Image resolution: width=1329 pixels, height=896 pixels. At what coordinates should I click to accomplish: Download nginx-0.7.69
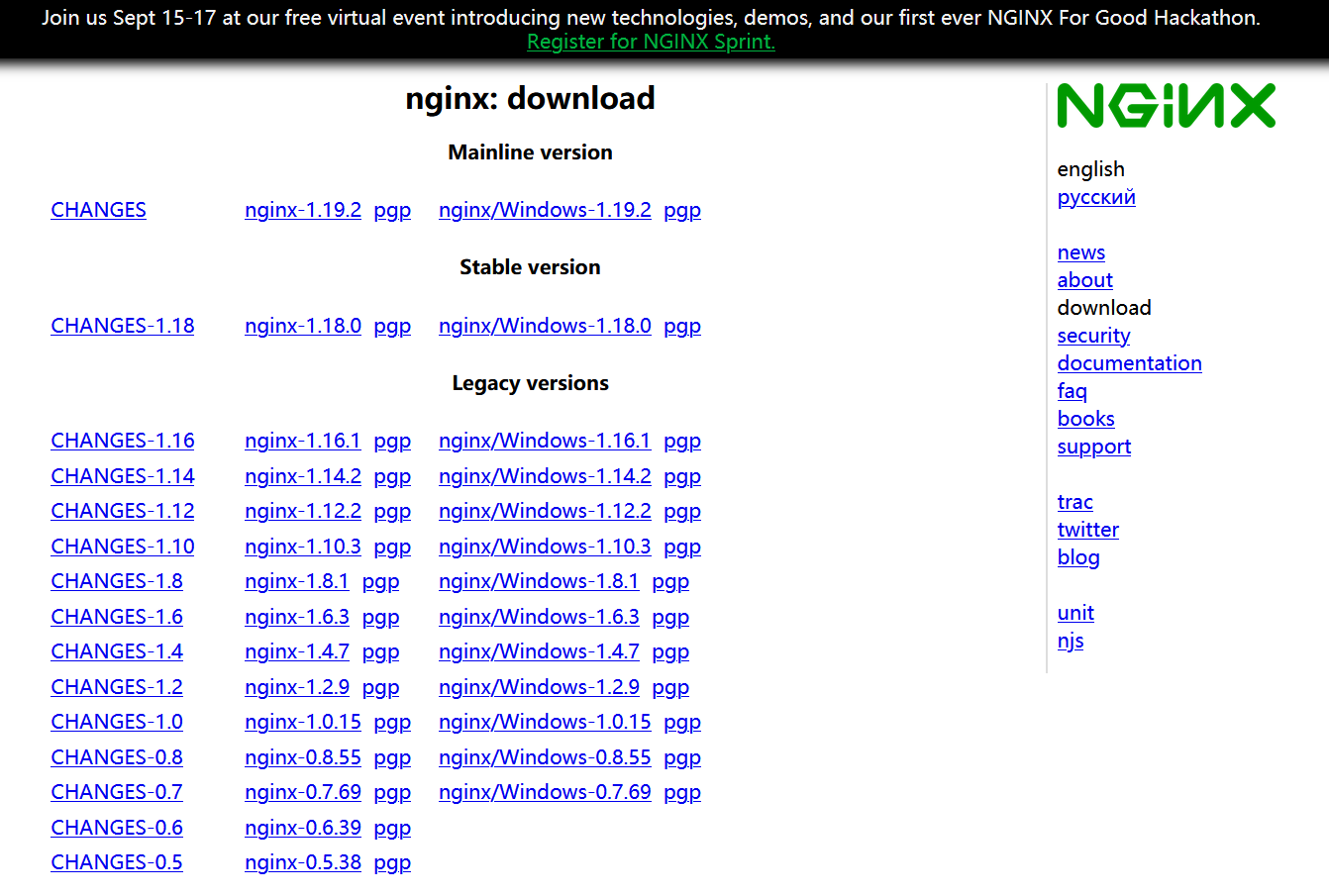pos(303,792)
